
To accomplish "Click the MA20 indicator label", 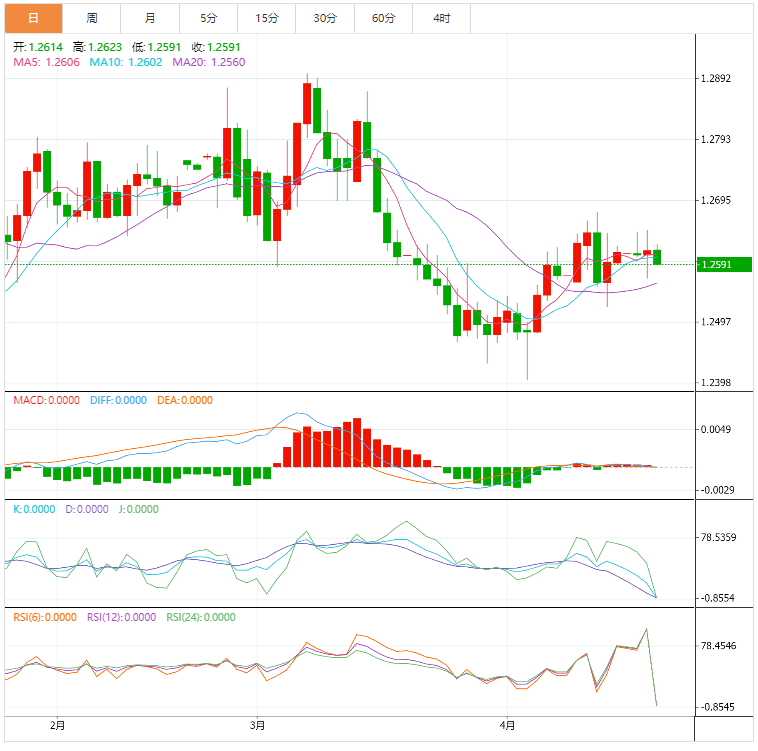I will [x=209, y=62].
